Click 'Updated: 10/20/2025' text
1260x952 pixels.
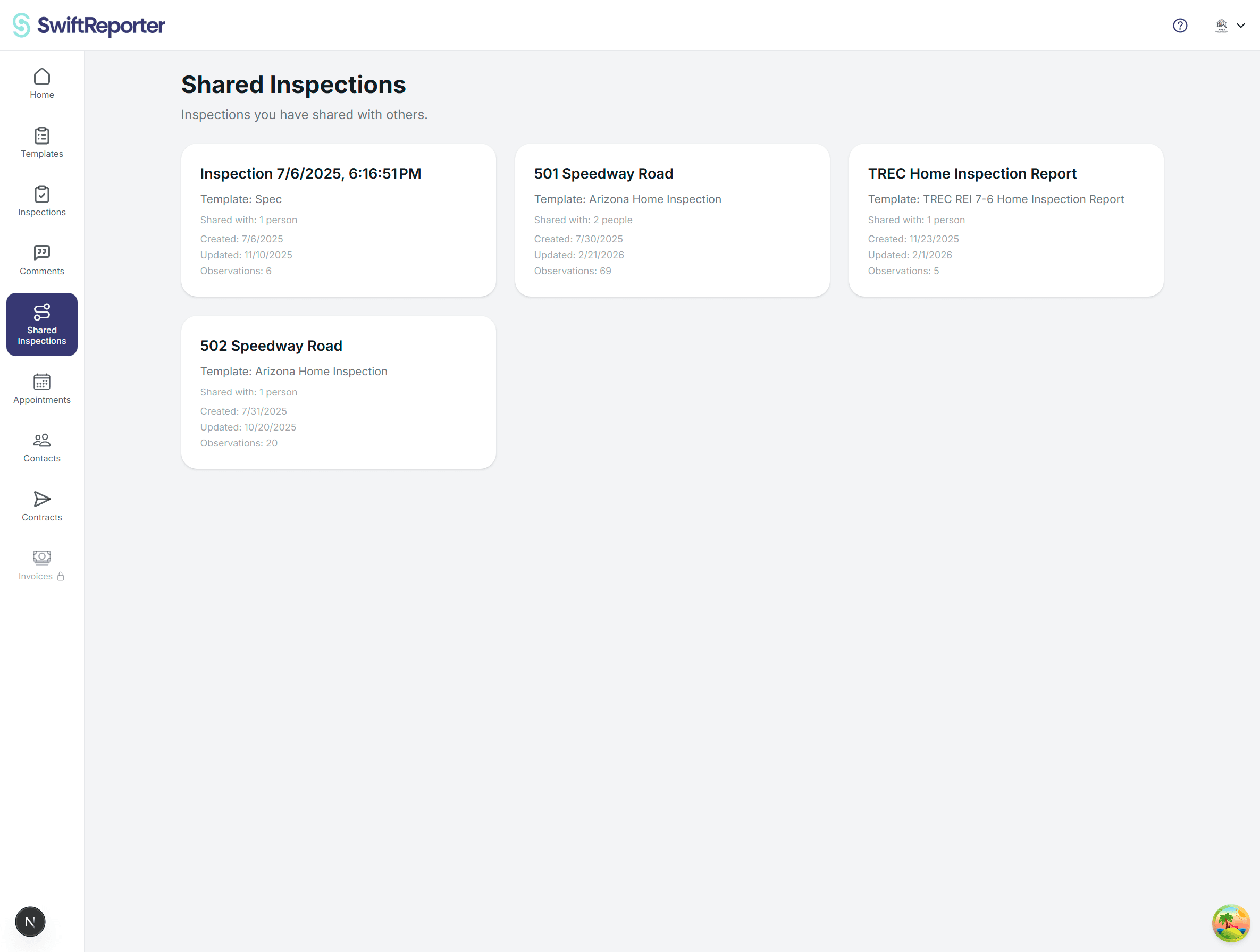click(248, 427)
